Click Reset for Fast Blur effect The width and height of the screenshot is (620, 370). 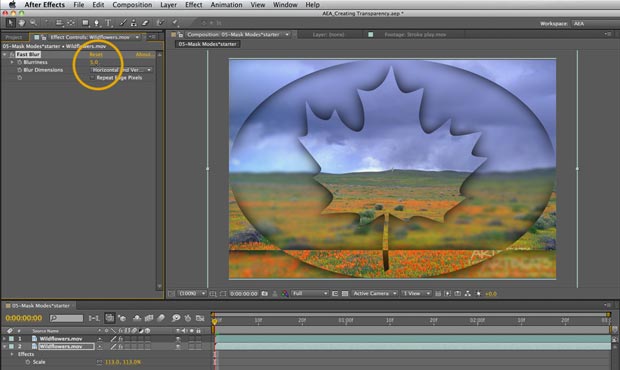pos(96,54)
